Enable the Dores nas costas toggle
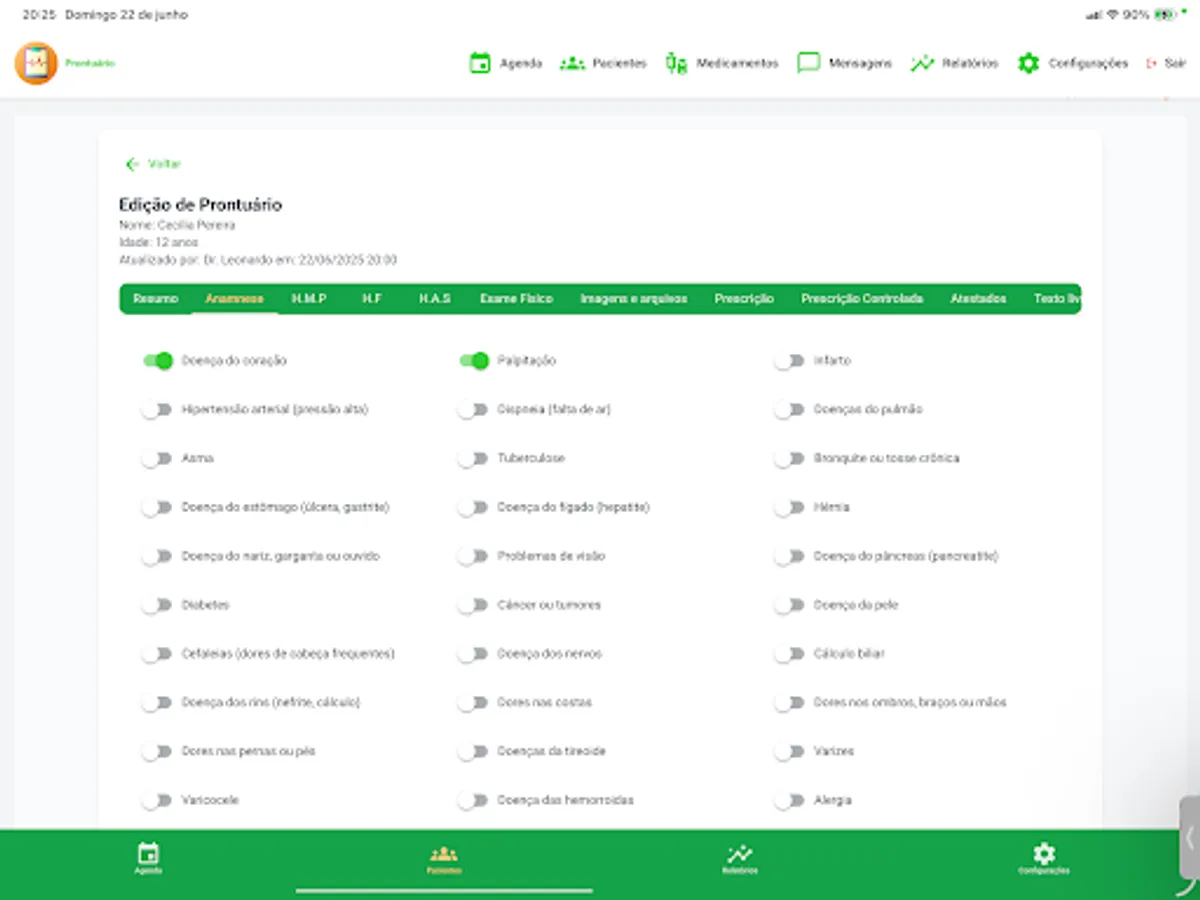This screenshot has height=900, width=1200. click(x=473, y=703)
